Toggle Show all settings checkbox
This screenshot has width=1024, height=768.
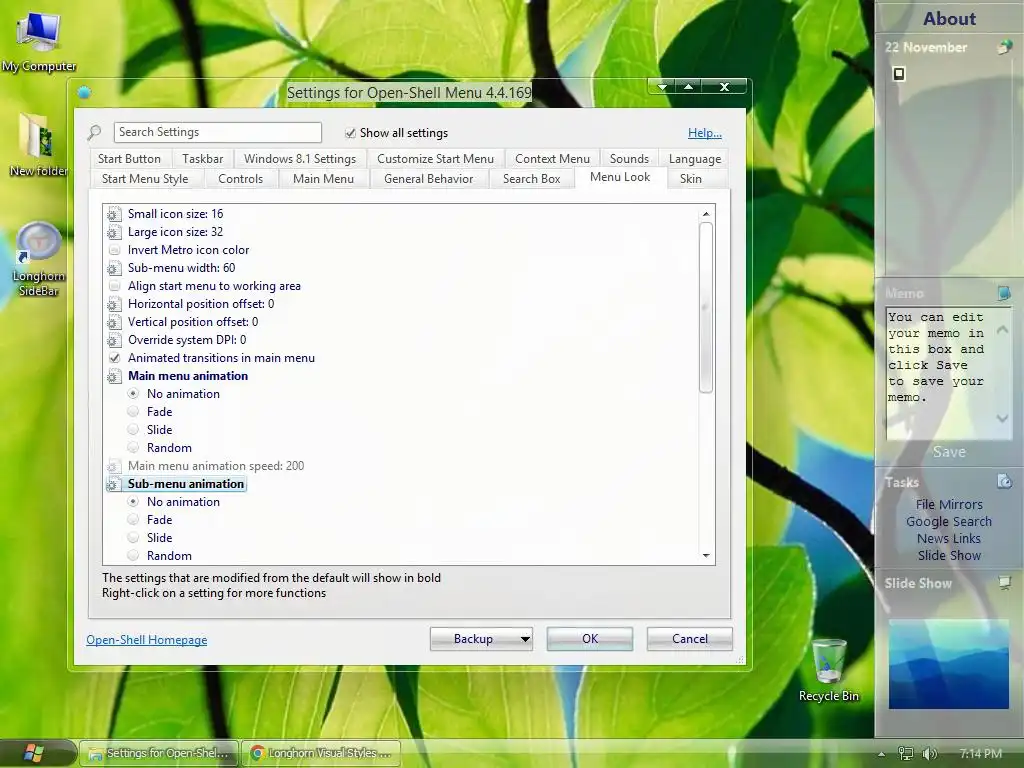(351, 133)
